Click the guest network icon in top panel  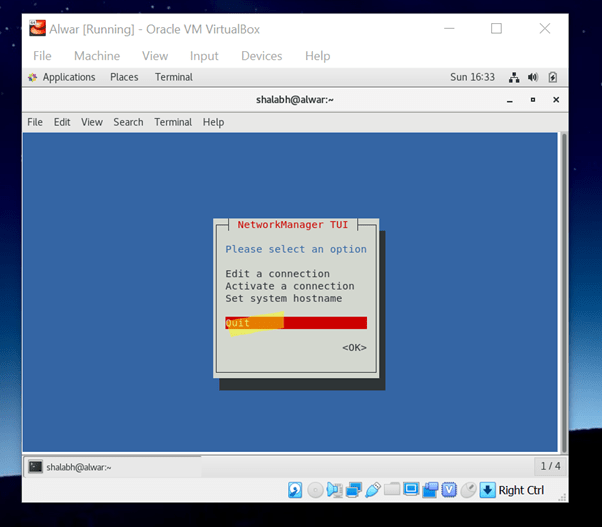click(514, 77)
